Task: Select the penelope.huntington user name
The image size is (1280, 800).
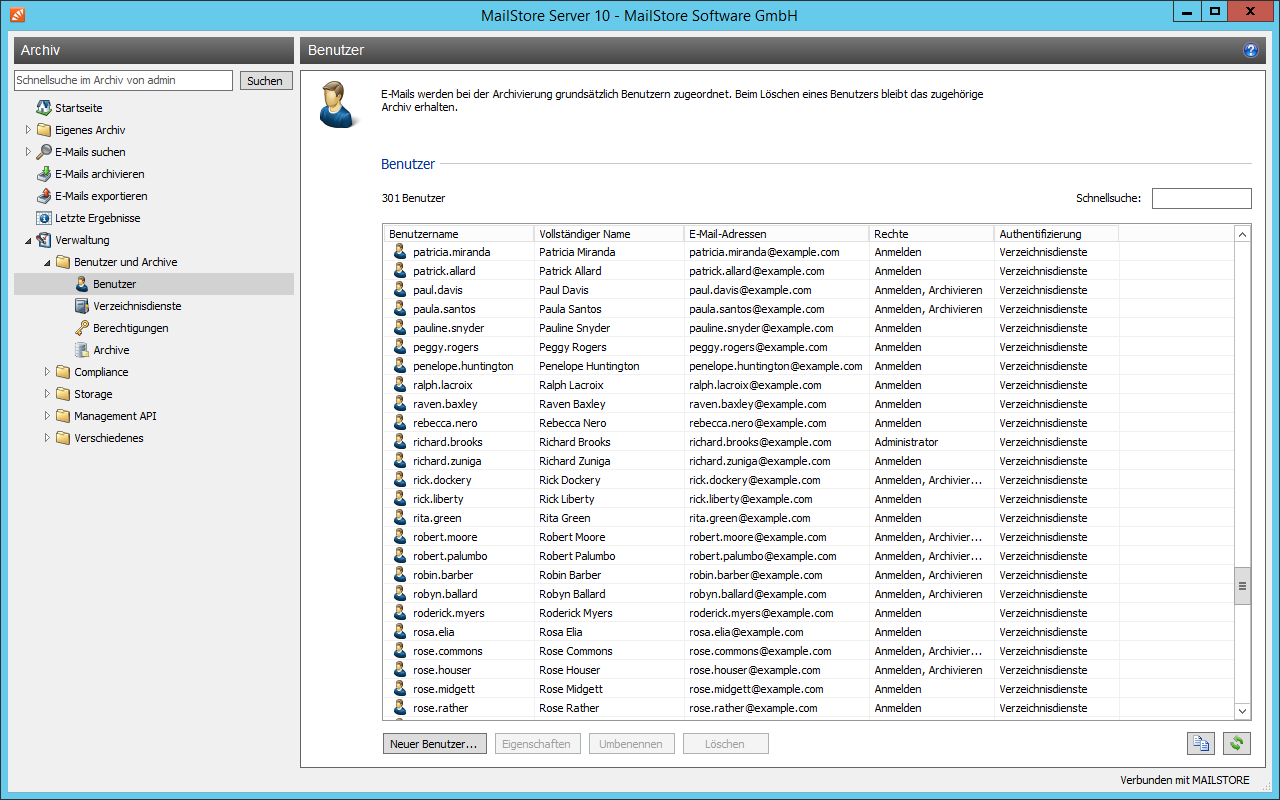Action: tap(463, 366)
